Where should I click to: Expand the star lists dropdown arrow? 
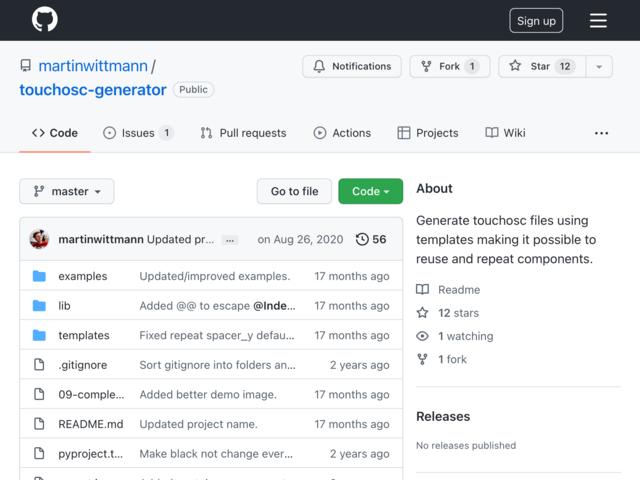[x=599, y=66]
